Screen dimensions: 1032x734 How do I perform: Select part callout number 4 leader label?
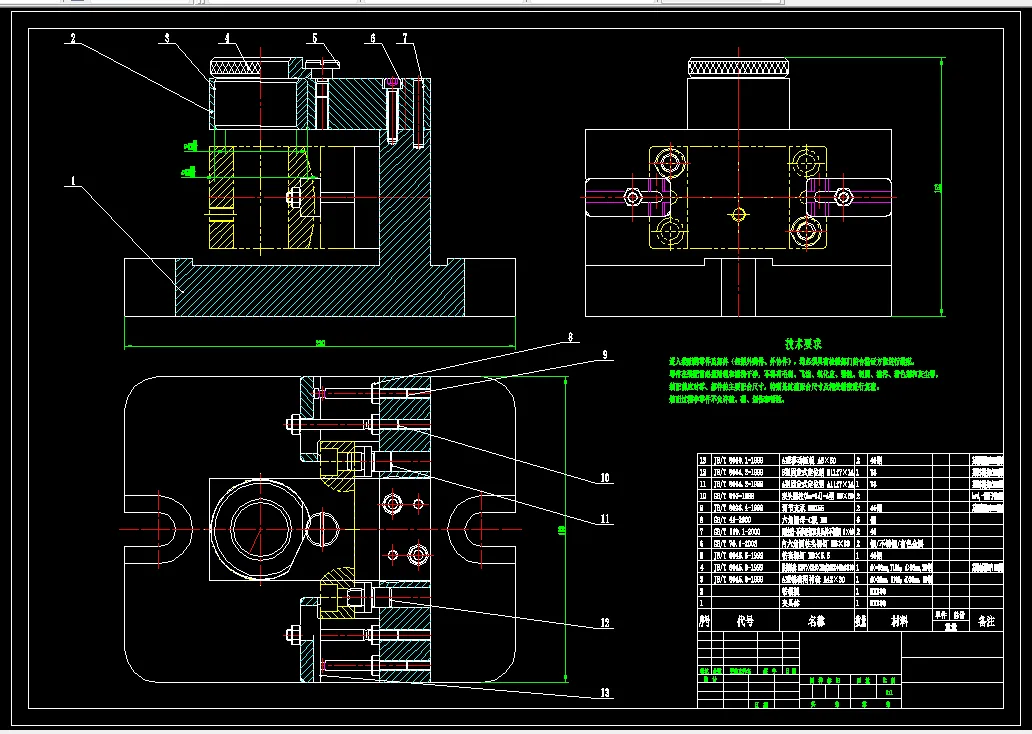[x=227, y=38]
